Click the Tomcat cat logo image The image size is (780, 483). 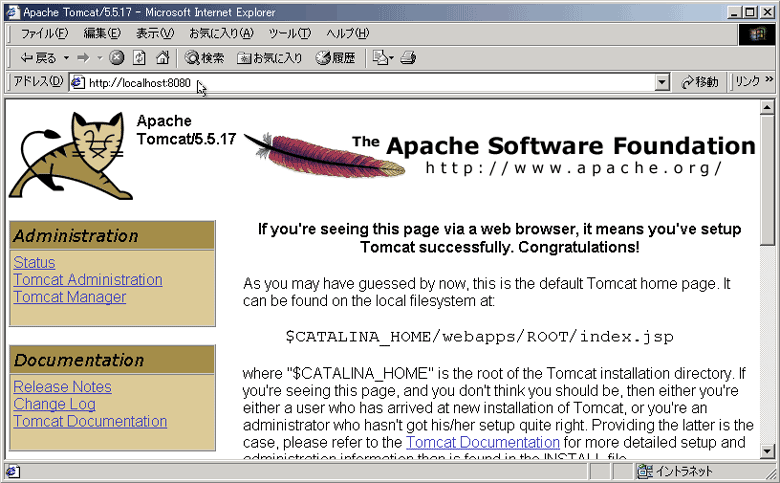coord(71,156)
